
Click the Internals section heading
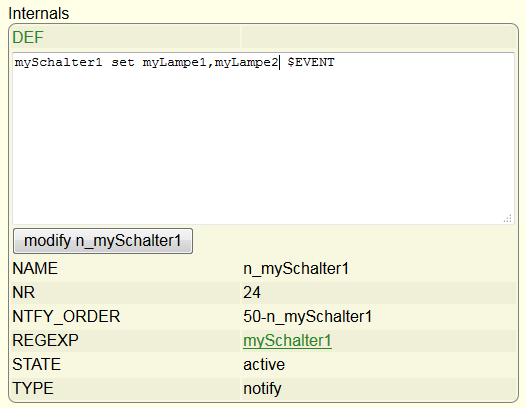click(39, 13)
